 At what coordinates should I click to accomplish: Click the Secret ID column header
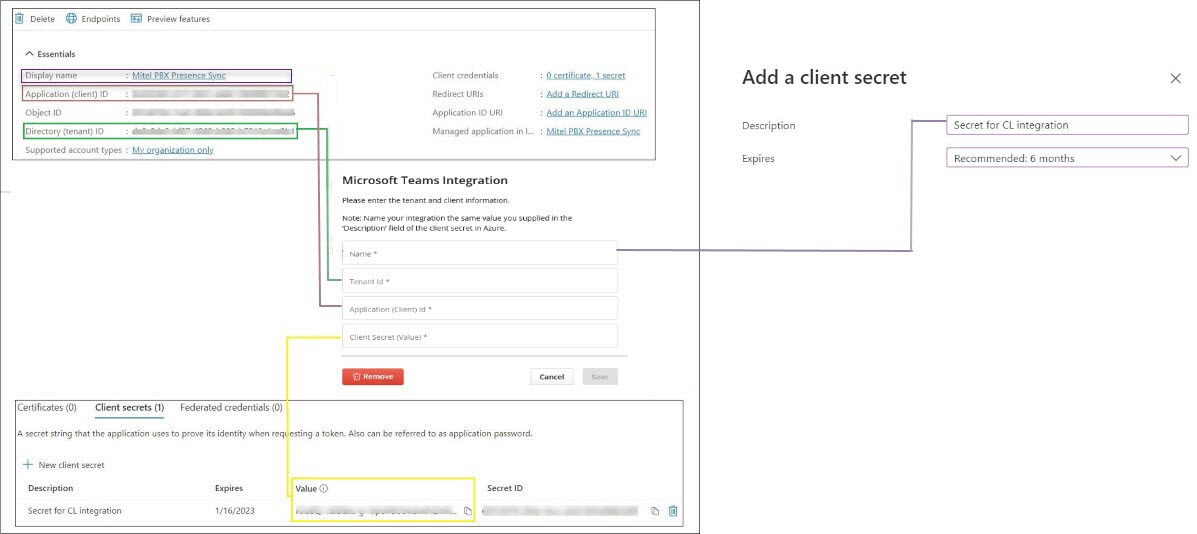point(505,488)
